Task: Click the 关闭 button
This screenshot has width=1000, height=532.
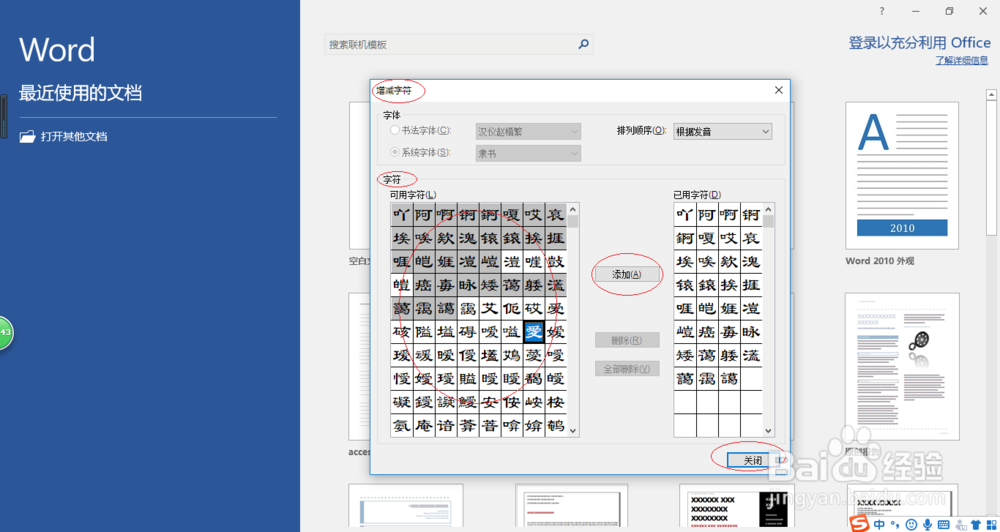Action: pyautogui.click(x=753, y=460)
